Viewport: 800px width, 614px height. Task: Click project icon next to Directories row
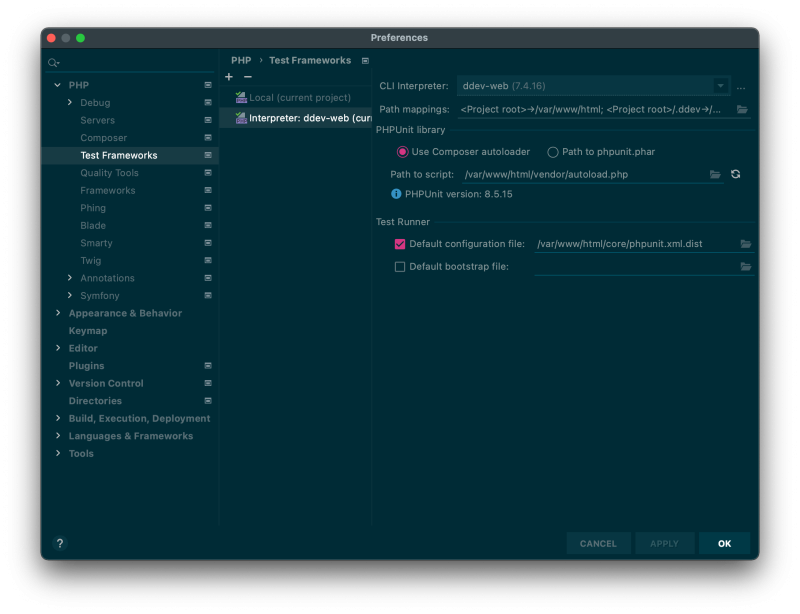[x=208, y=401]
